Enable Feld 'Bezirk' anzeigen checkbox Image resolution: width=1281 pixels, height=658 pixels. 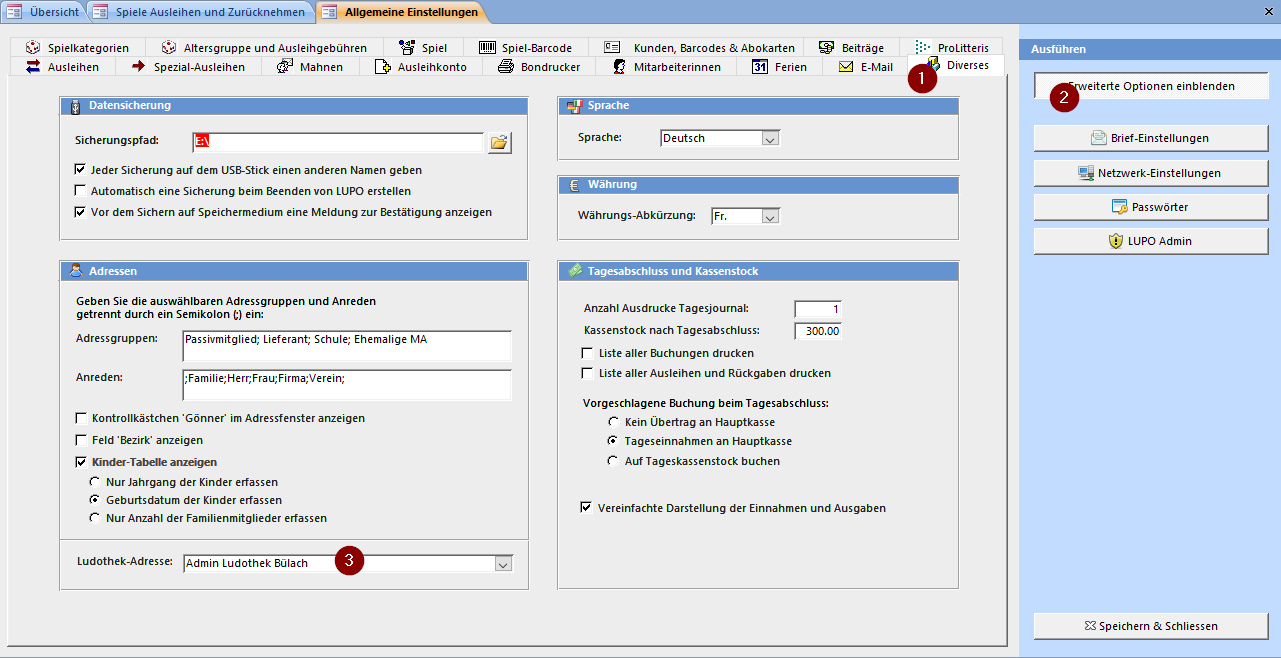click(x=82, y=440)
